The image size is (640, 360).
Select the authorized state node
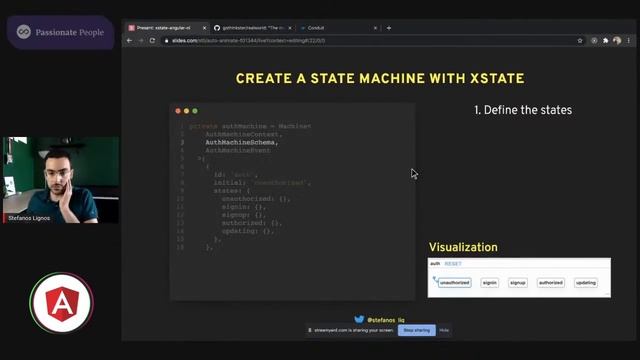point(551,282)
